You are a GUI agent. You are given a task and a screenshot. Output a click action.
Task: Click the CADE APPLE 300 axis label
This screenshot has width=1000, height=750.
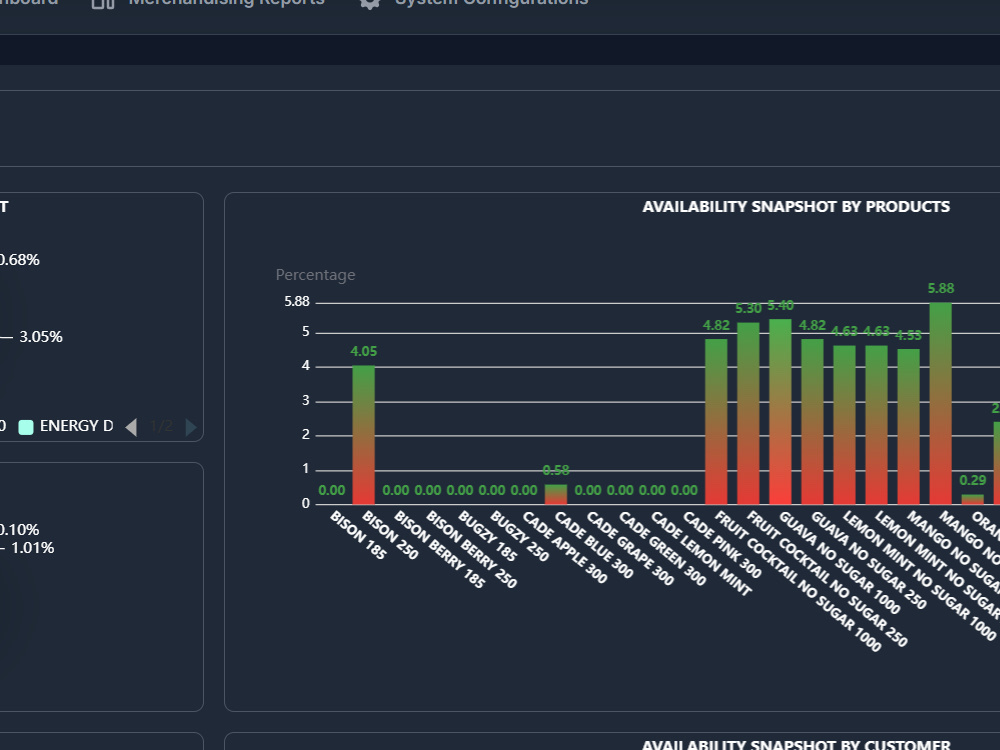pyautogui.click(x=564, y=547)
